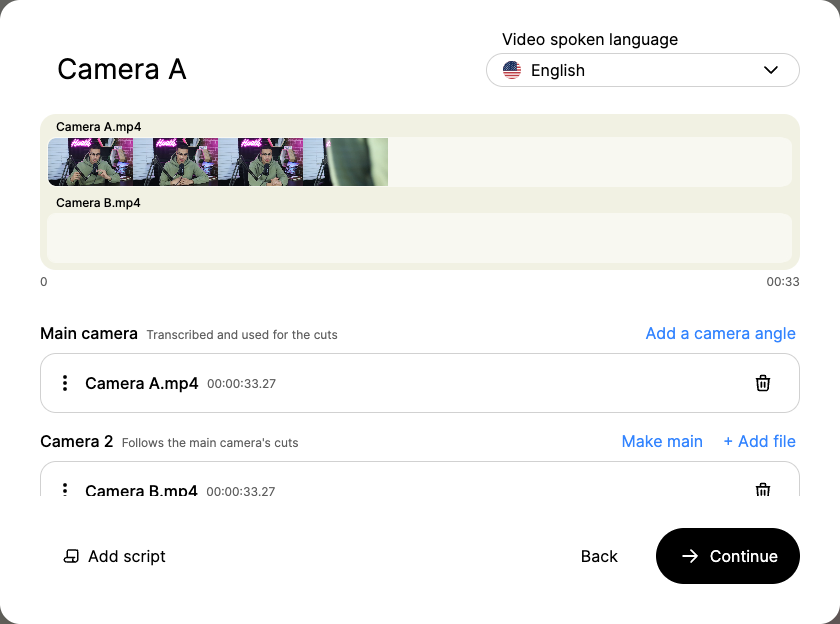Viewport: 840px width, 624px height.
Task: Open options menu for Camera B.mp4
Action: coord(65,489)
